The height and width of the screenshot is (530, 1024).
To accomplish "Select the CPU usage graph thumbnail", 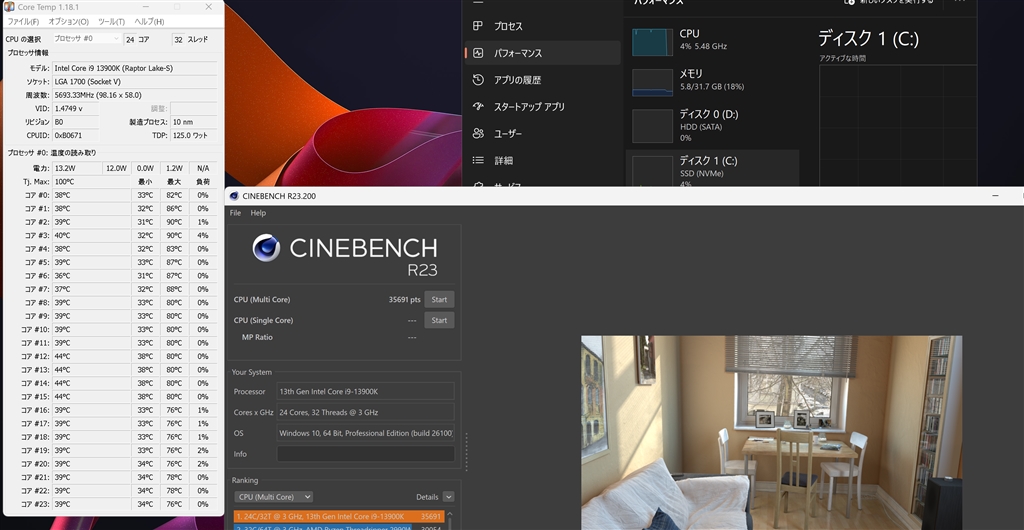I will (x=652, y=42).
